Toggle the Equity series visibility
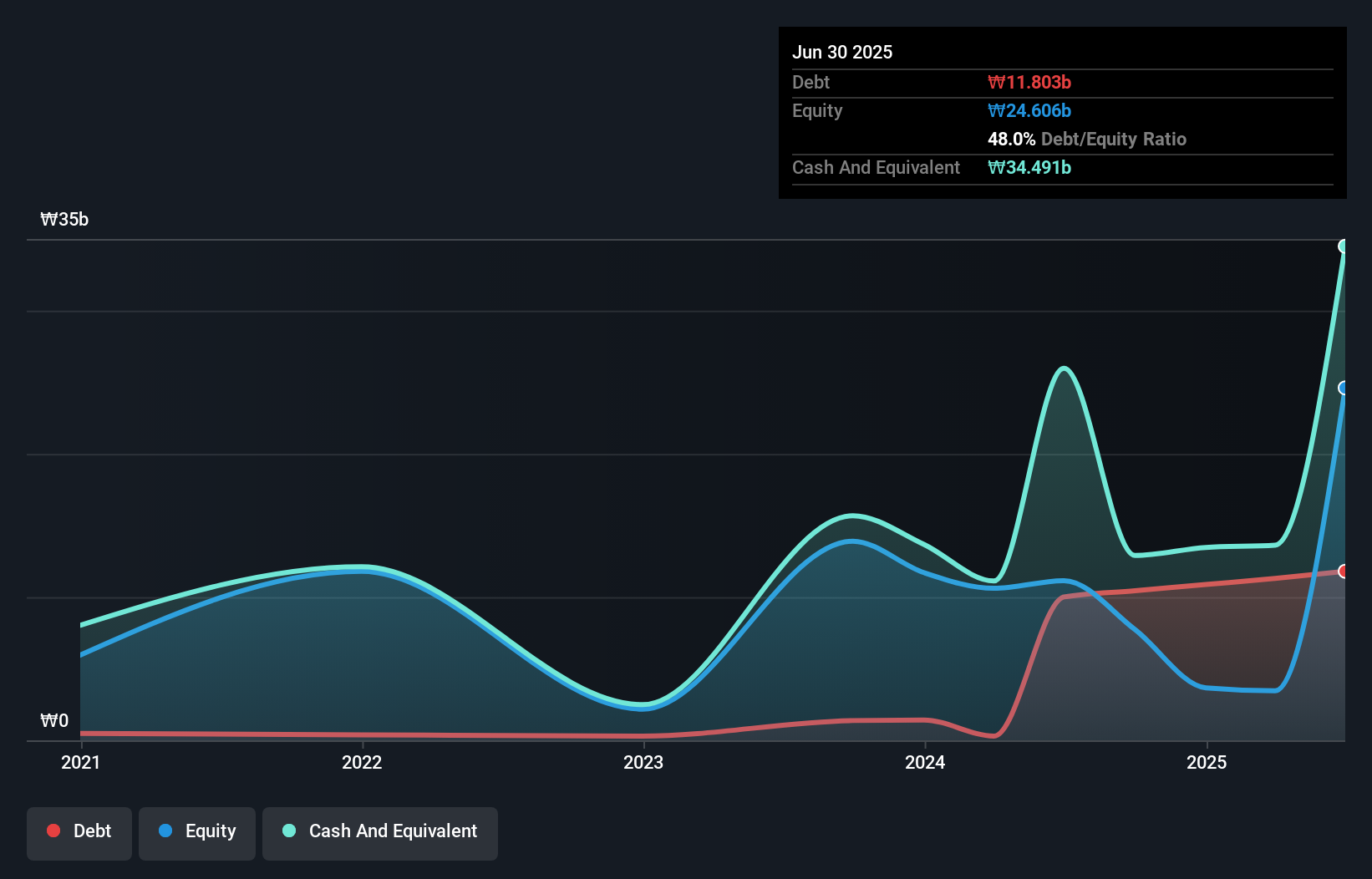 pos(196,831)
